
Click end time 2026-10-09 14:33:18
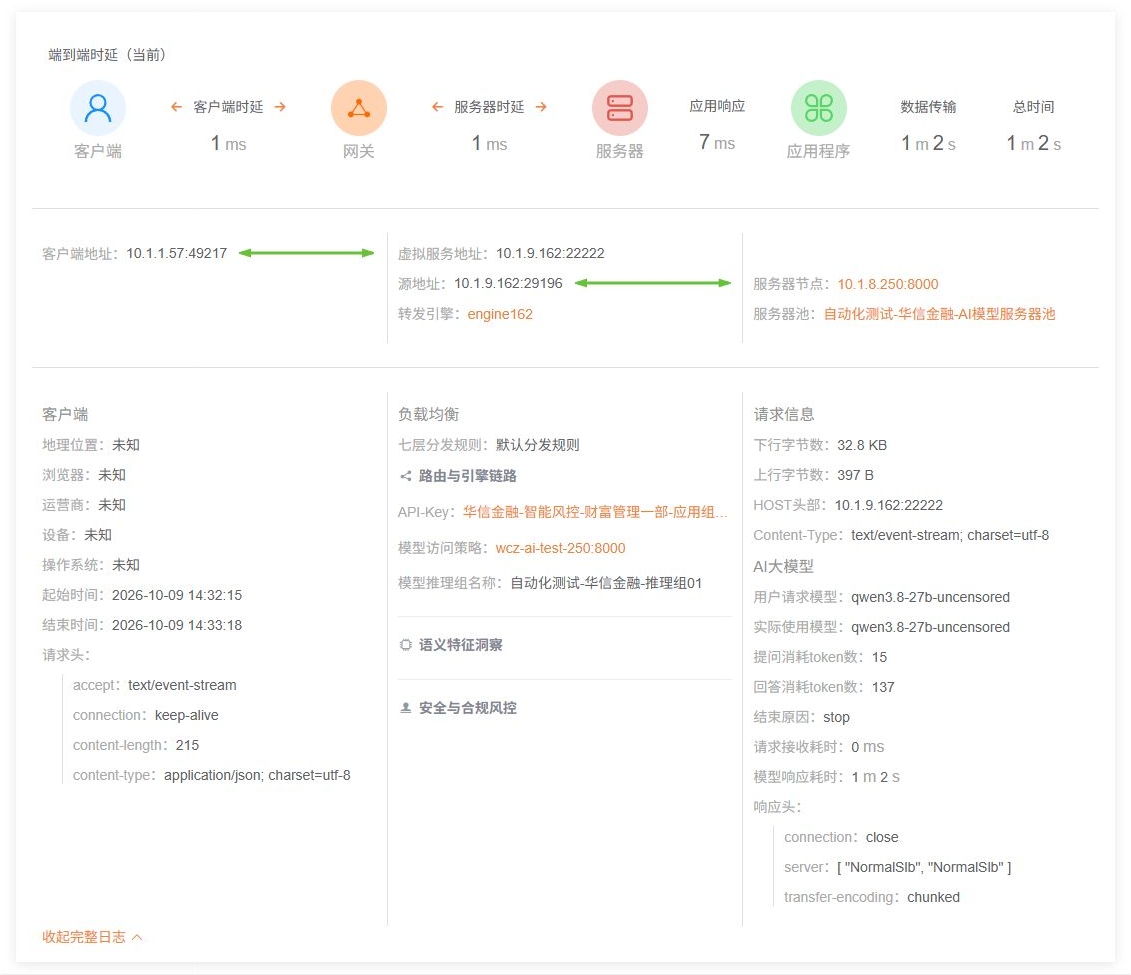(177, 625)
